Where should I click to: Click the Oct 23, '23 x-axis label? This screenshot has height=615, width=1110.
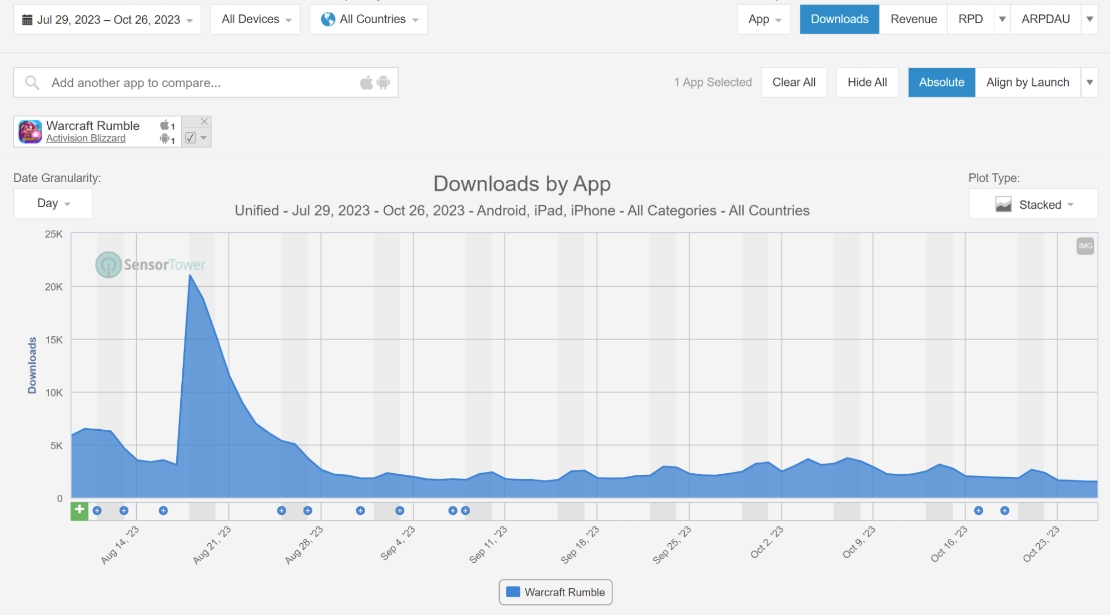coord(1041,544)
